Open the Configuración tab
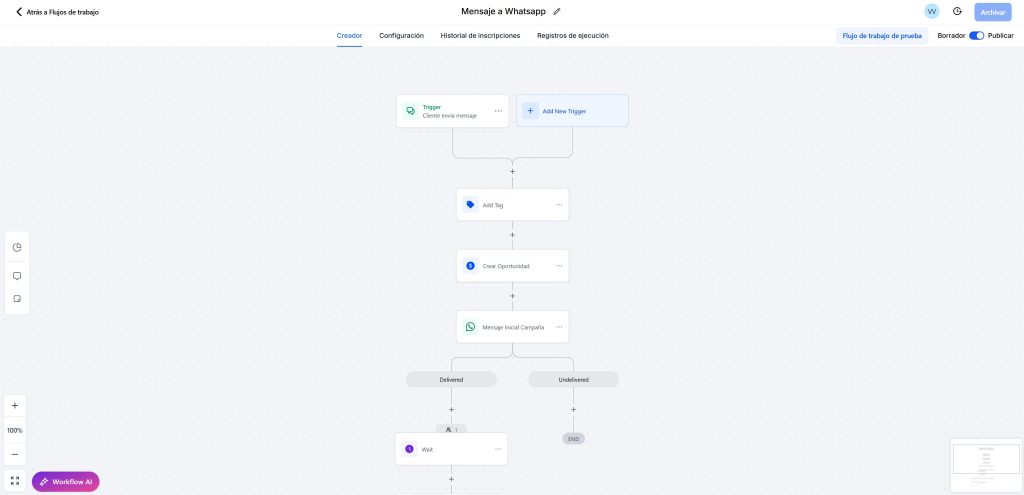 (402, 36)
